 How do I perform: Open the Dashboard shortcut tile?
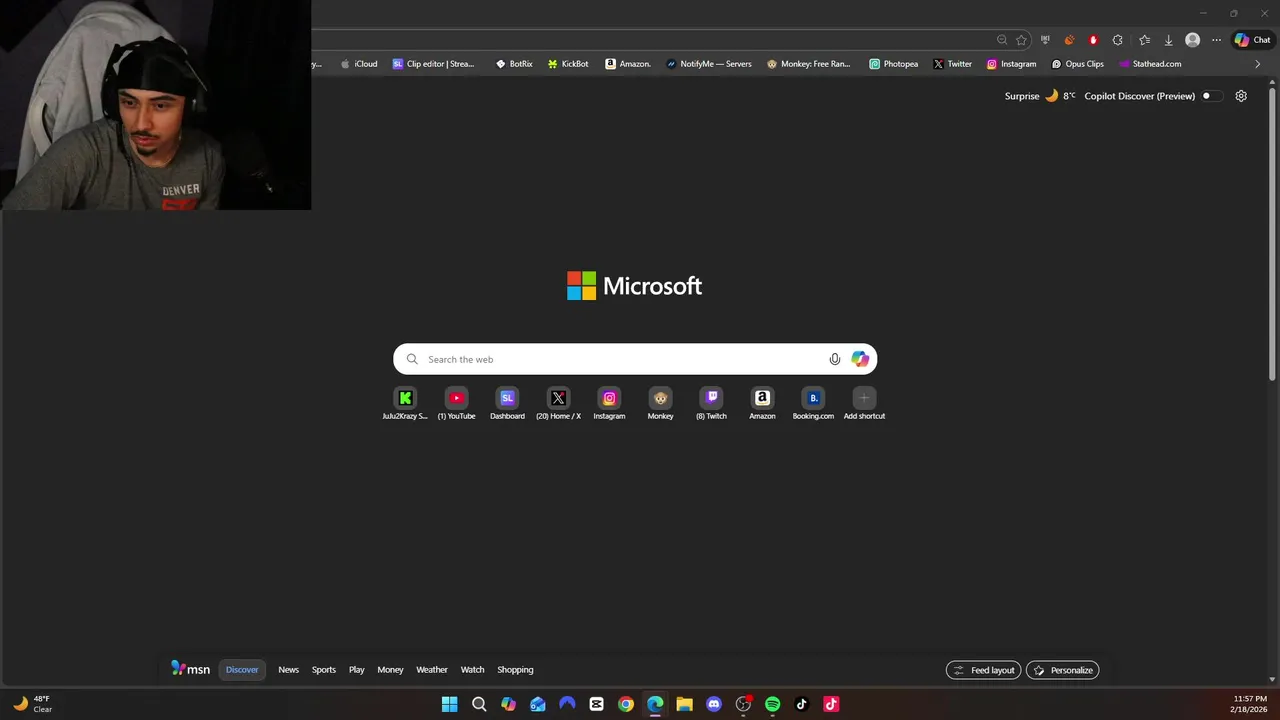(507, 404)
